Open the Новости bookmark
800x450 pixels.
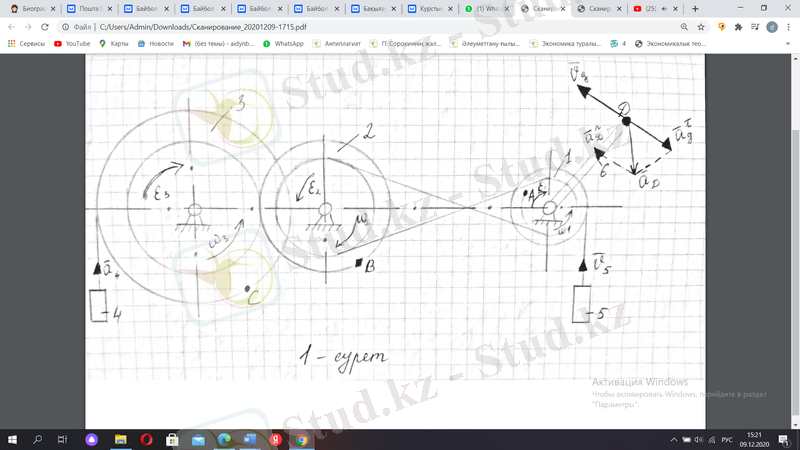(x=156, y=44)
